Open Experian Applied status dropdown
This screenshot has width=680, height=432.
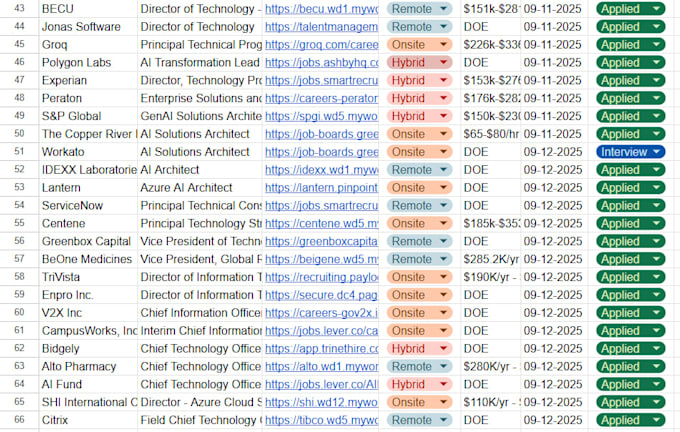point(630,80)
